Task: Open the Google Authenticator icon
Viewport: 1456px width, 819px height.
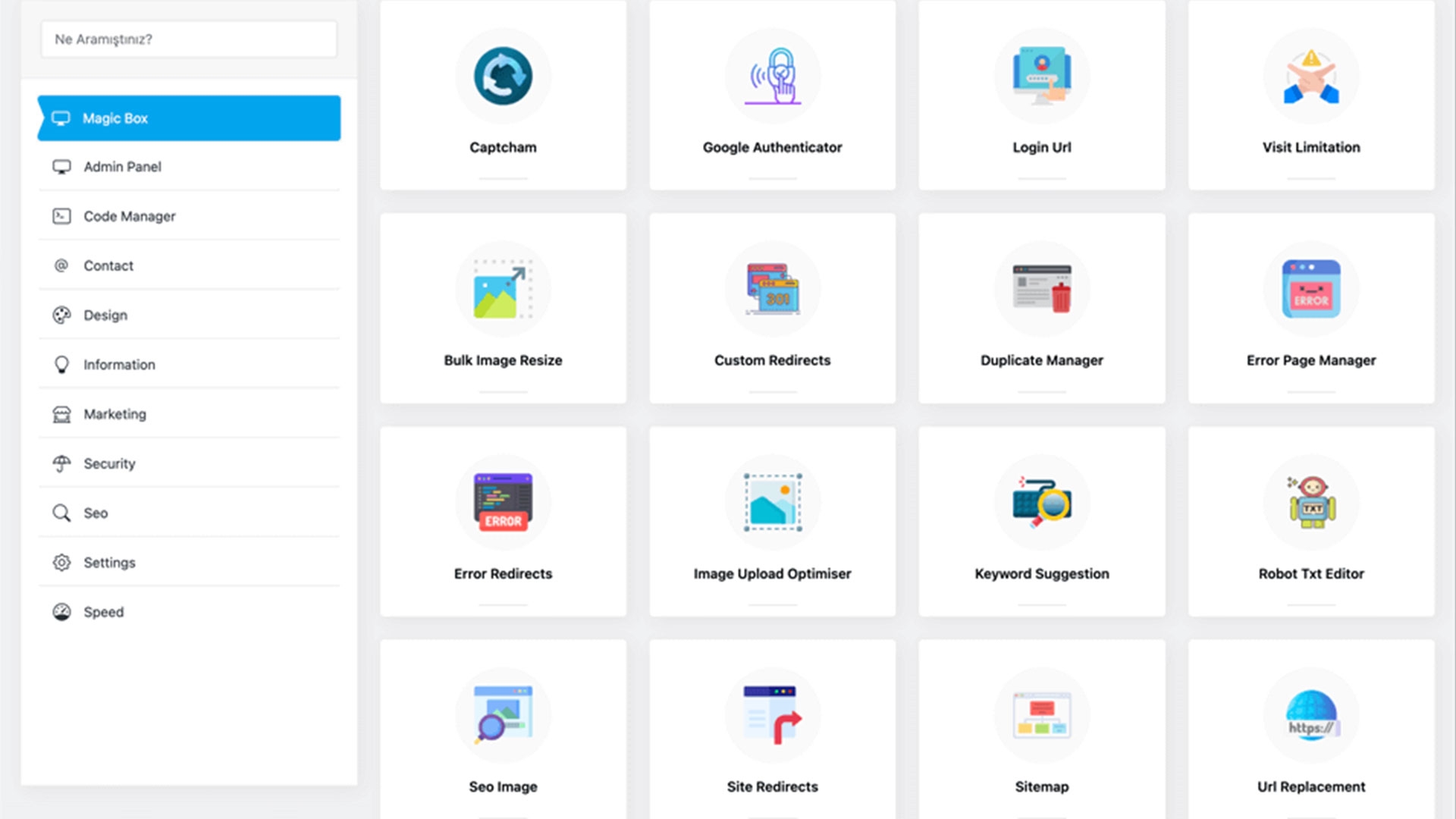Action: tap(772, 76)
